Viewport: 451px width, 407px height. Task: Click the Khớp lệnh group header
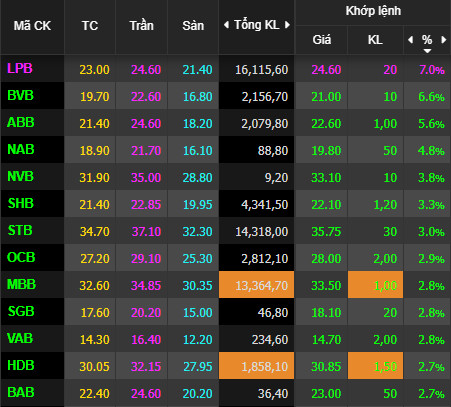click(373, 11)
